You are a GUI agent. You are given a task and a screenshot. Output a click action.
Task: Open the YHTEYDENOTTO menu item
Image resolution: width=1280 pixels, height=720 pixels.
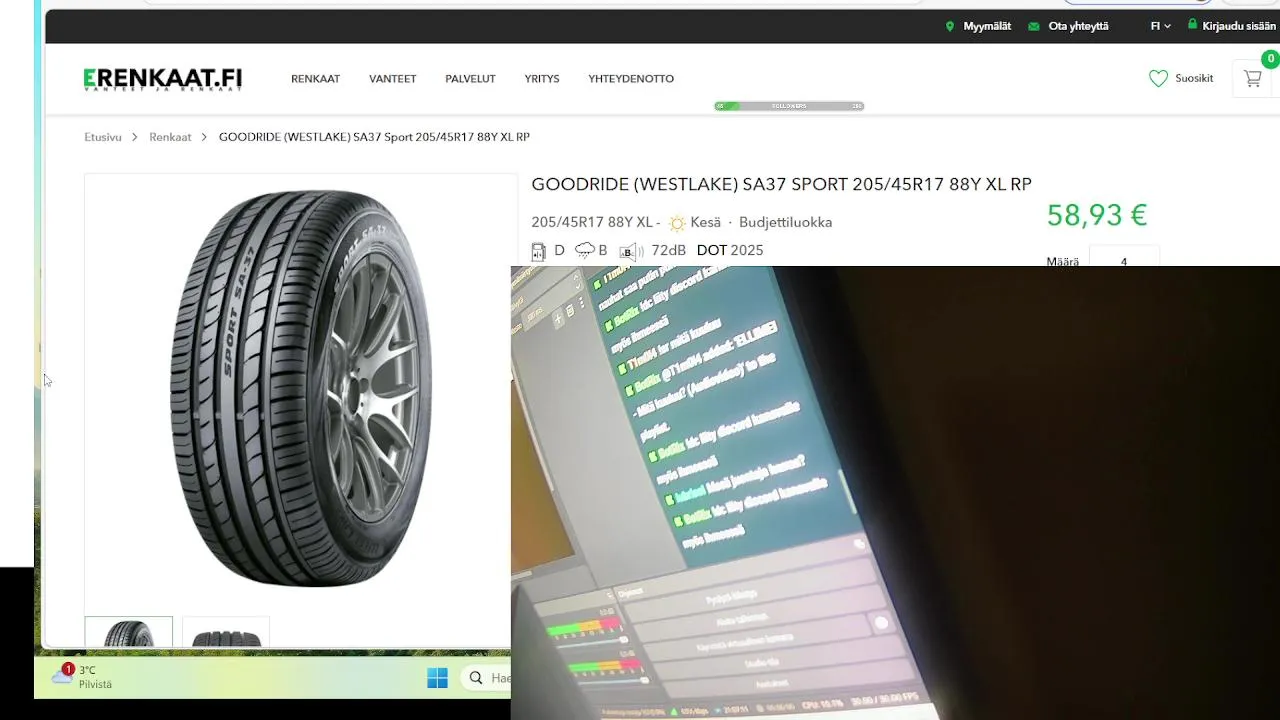(631, 79)
